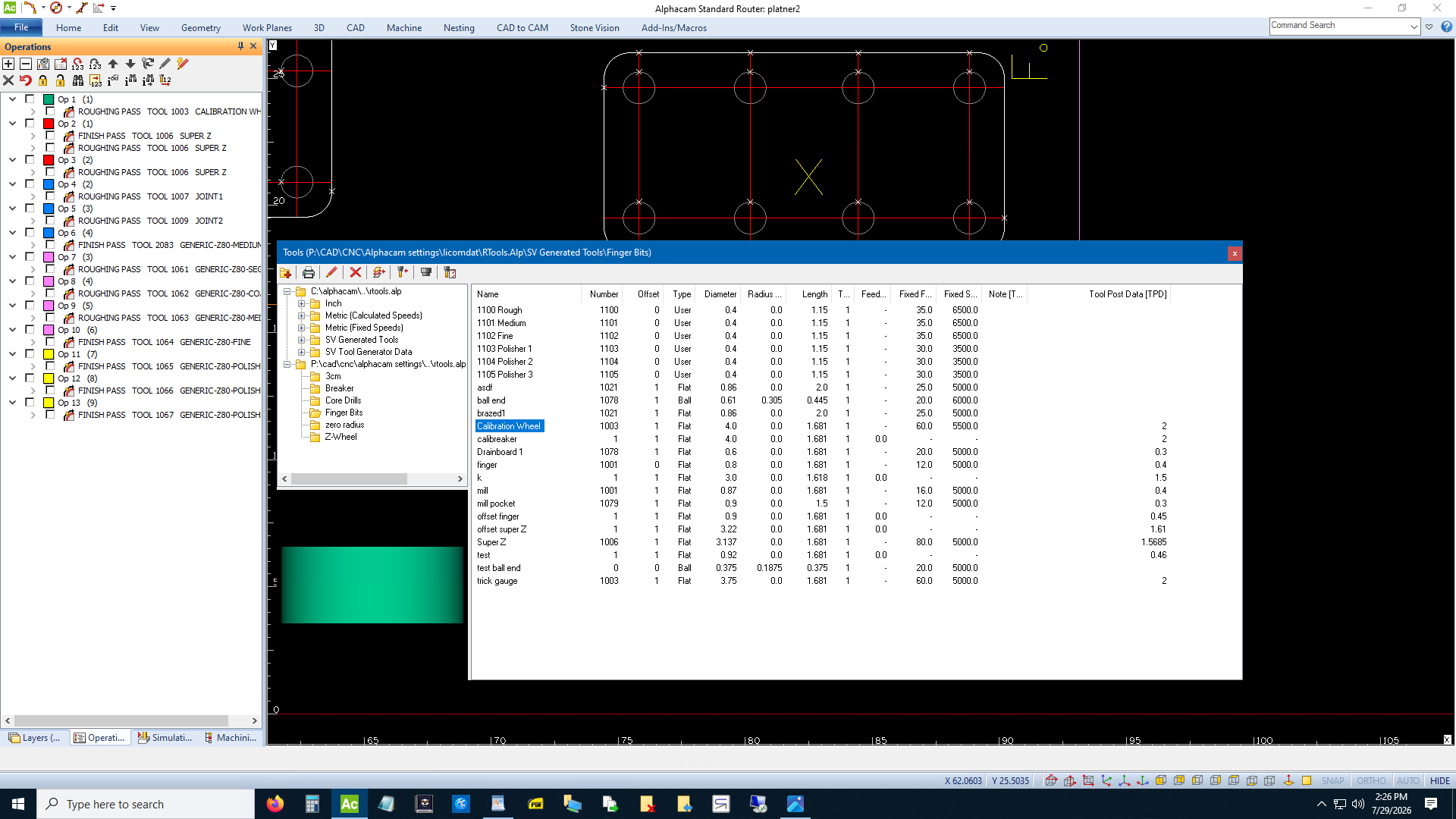The height and width of the screenshot is (819, 1456).
Task: Click the red pencil edit tool icon
Action: 331,272
